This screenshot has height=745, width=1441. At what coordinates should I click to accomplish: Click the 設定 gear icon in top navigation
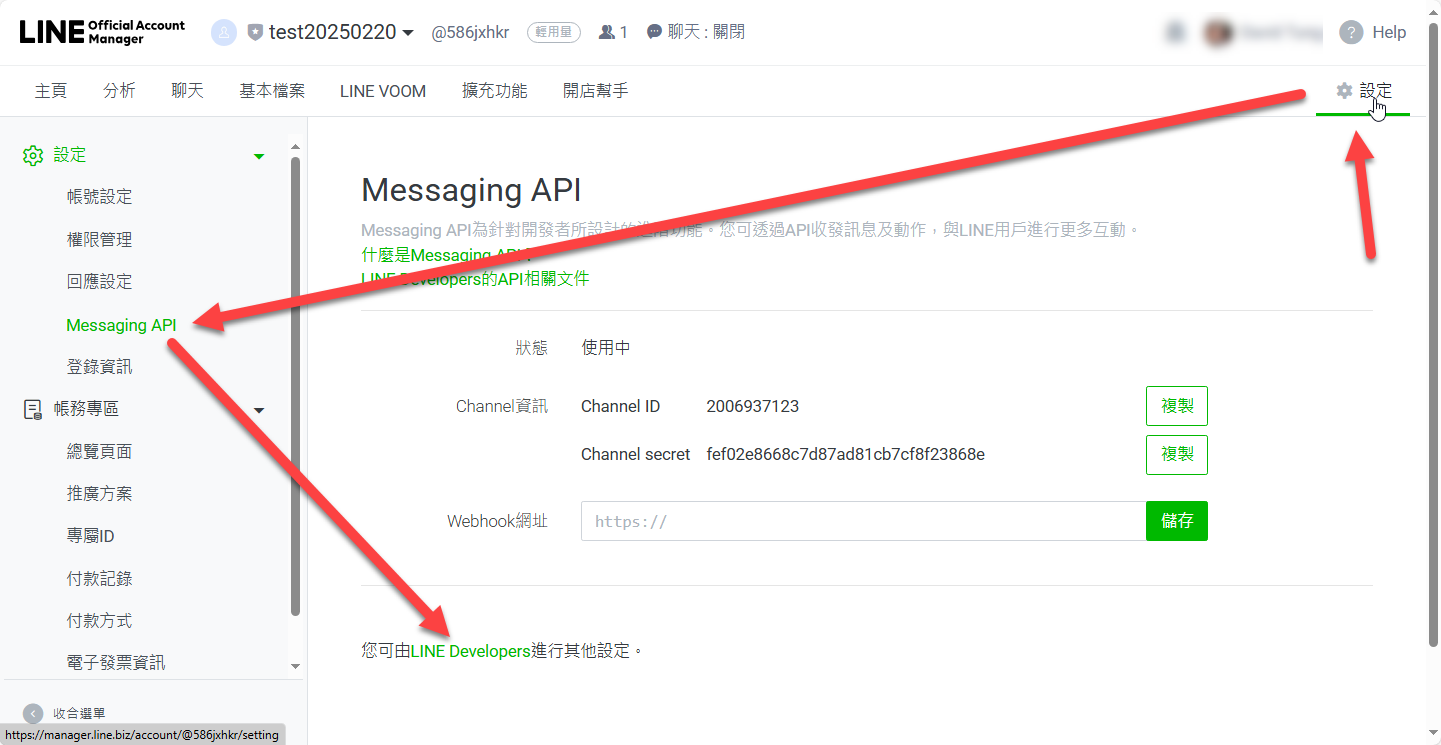(1344, 91)
